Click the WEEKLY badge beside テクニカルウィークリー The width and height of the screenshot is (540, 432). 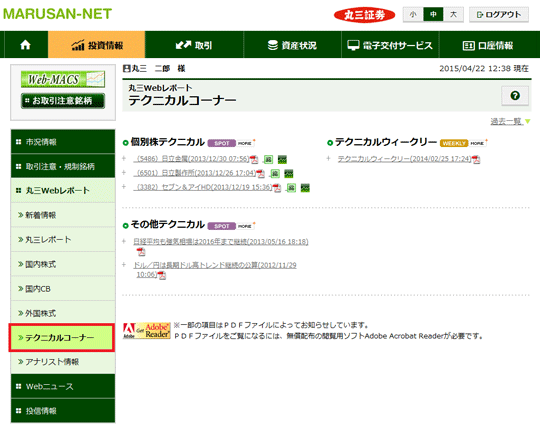click(x=454, y=143)
